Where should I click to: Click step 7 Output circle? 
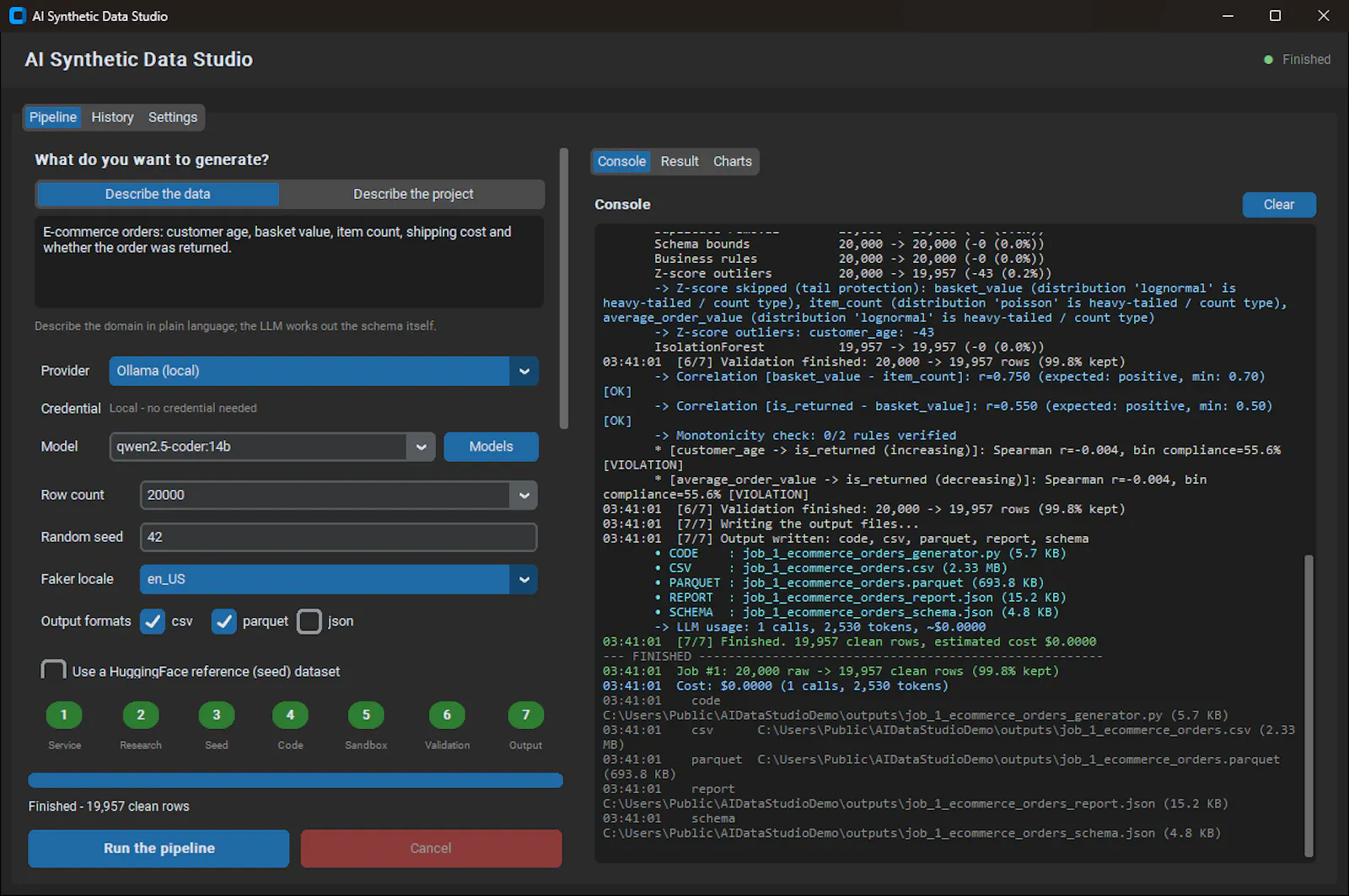526,715
